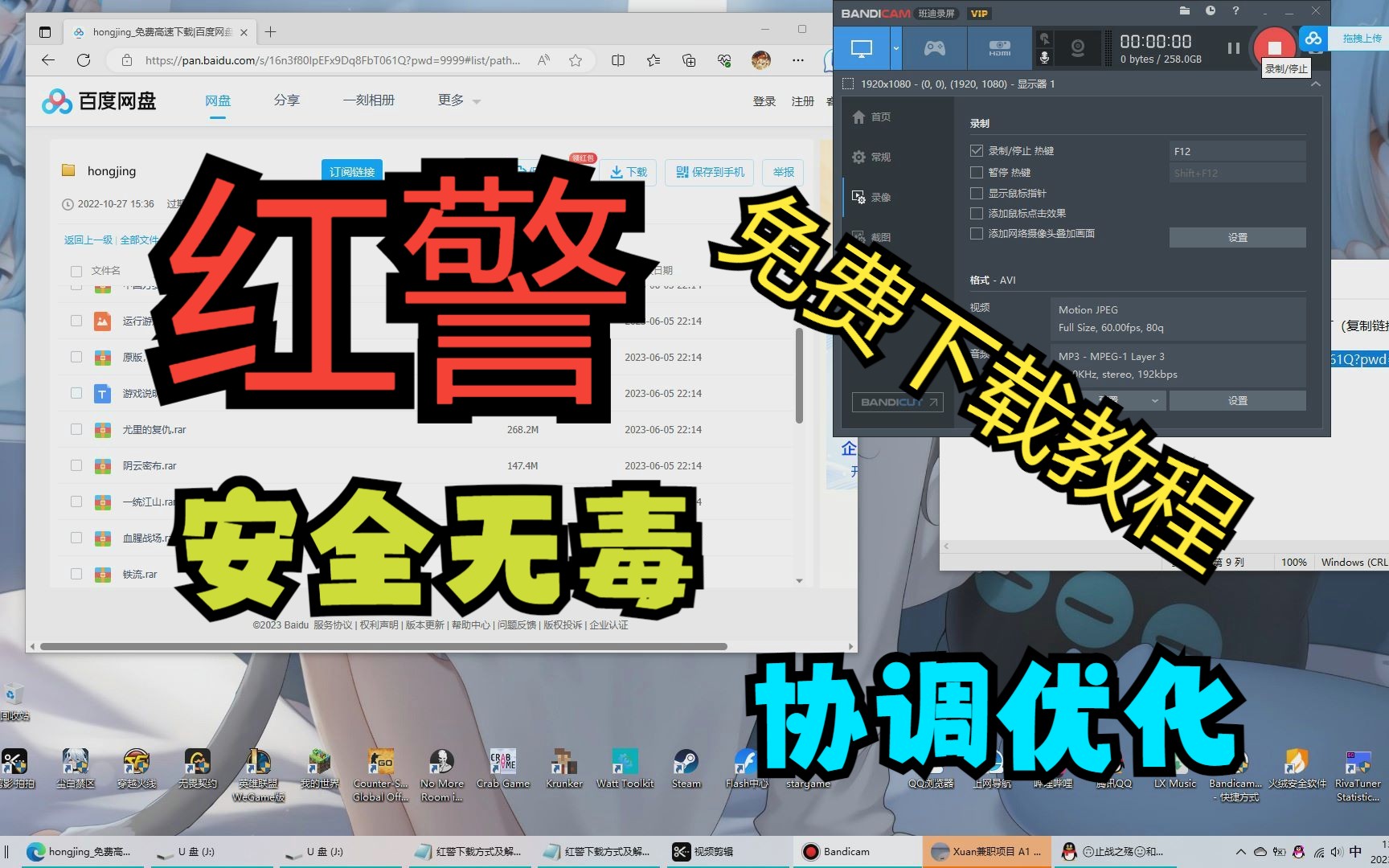Click the Edge address bar URL
Screen dimensions: 1389x868
[332, 60]
